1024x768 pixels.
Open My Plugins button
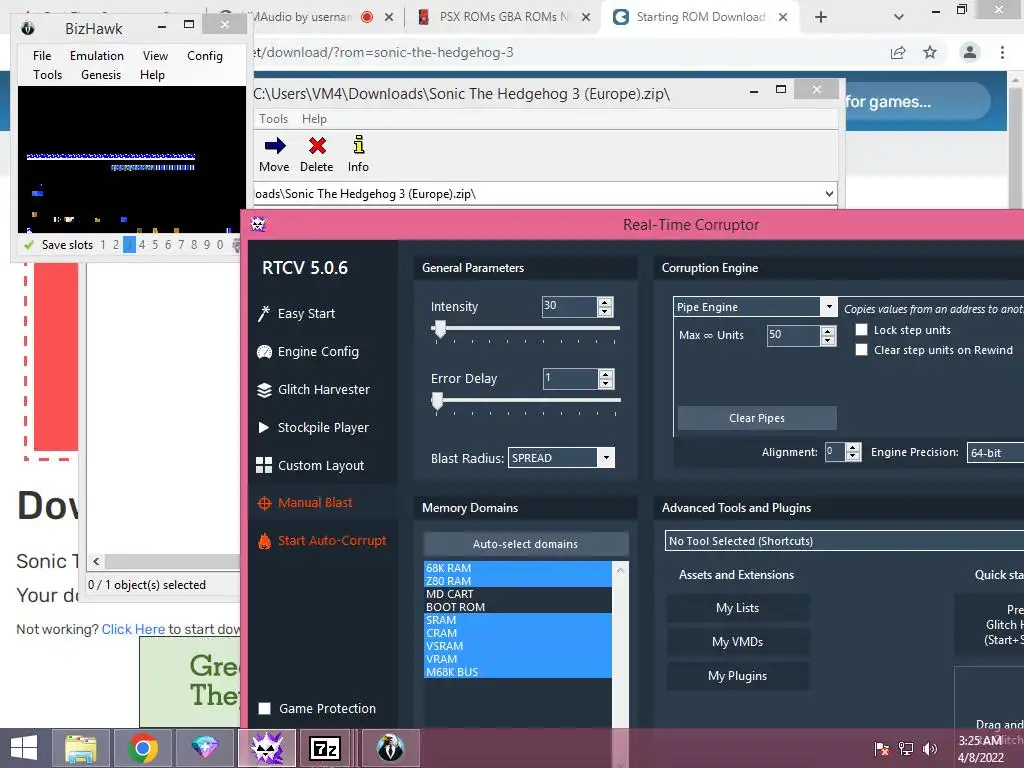click(x=738, y=676)
